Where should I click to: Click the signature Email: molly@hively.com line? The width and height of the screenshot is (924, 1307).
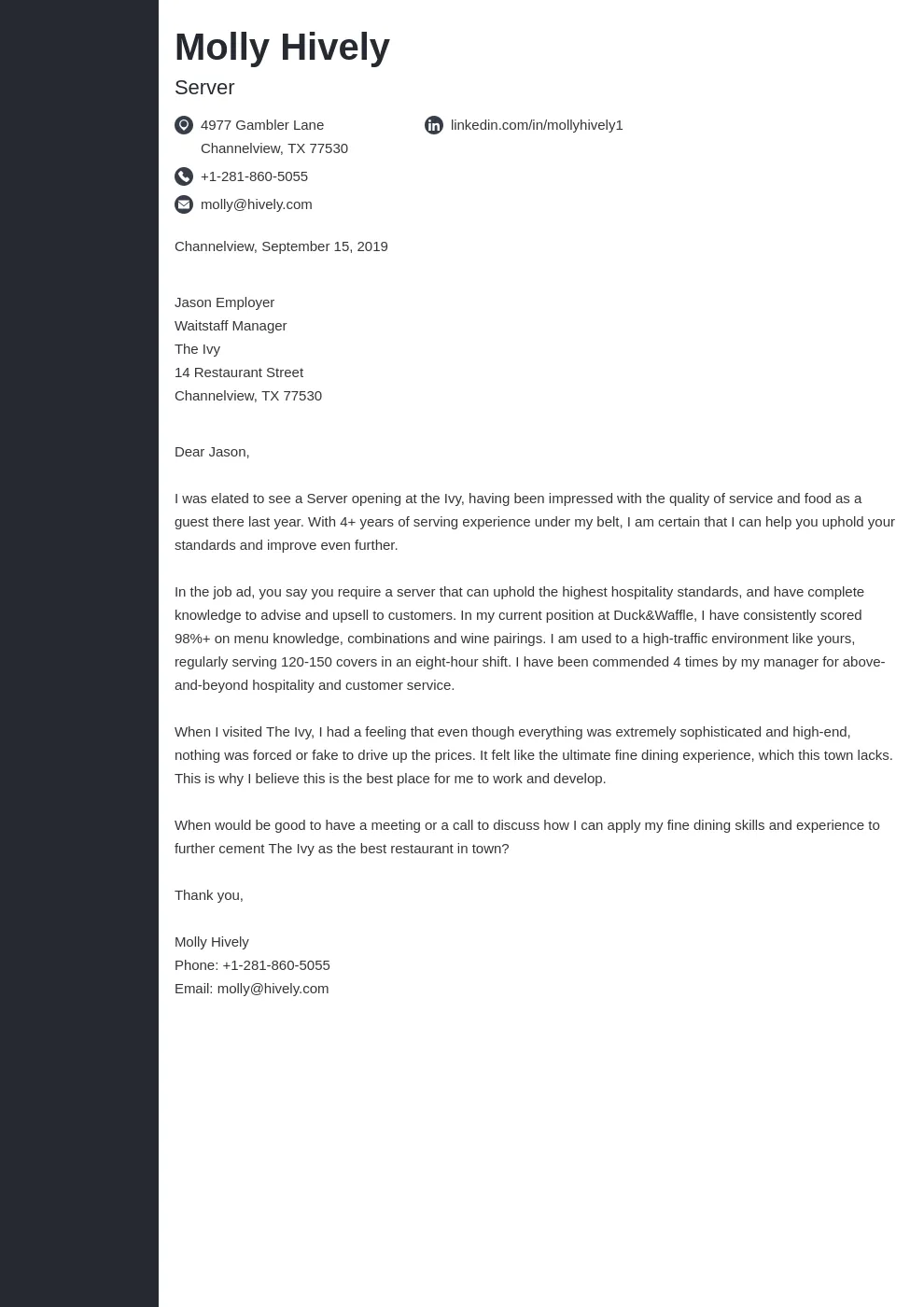pos(252,989)
